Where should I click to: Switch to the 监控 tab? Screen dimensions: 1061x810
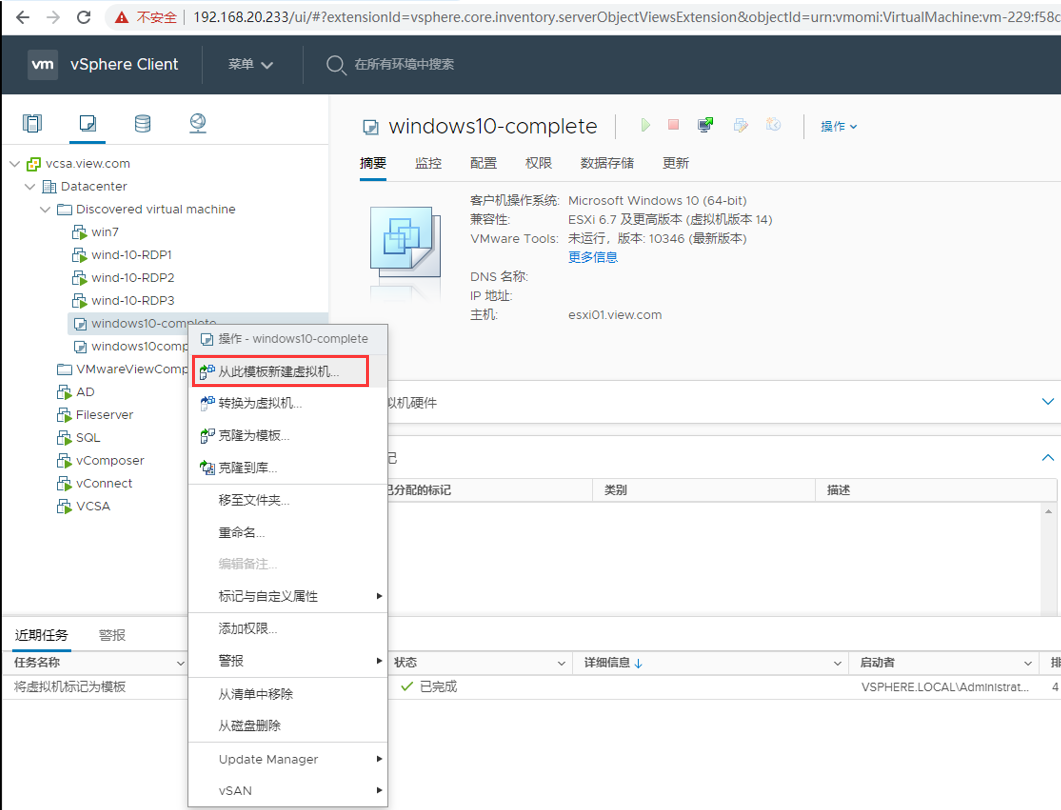point(428,163)
